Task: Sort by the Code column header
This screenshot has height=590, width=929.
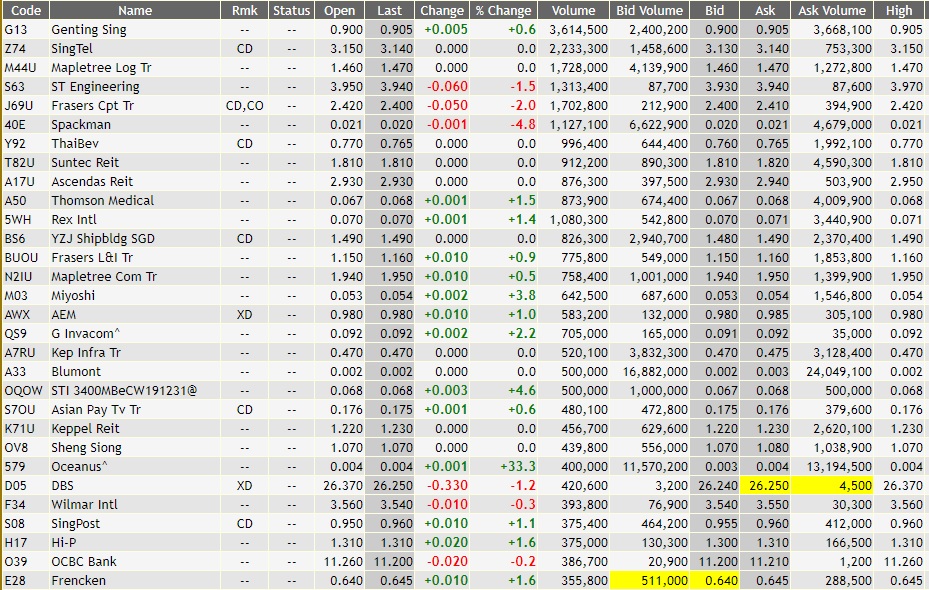Action: (25, 10)
